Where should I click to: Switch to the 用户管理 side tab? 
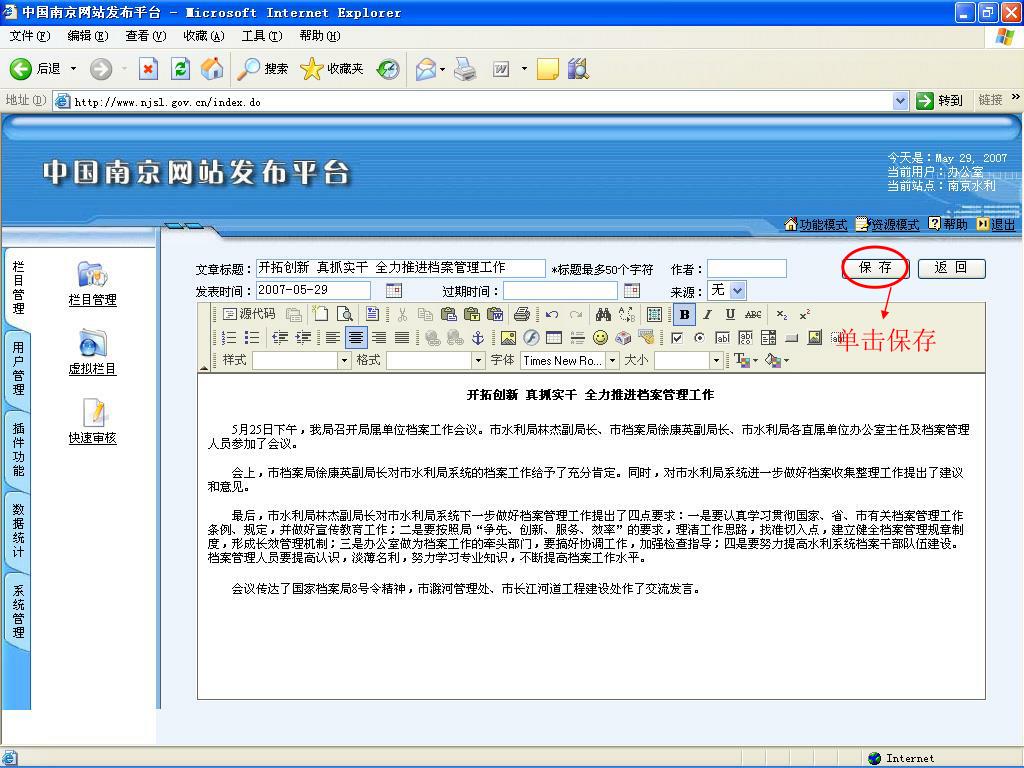18,368
